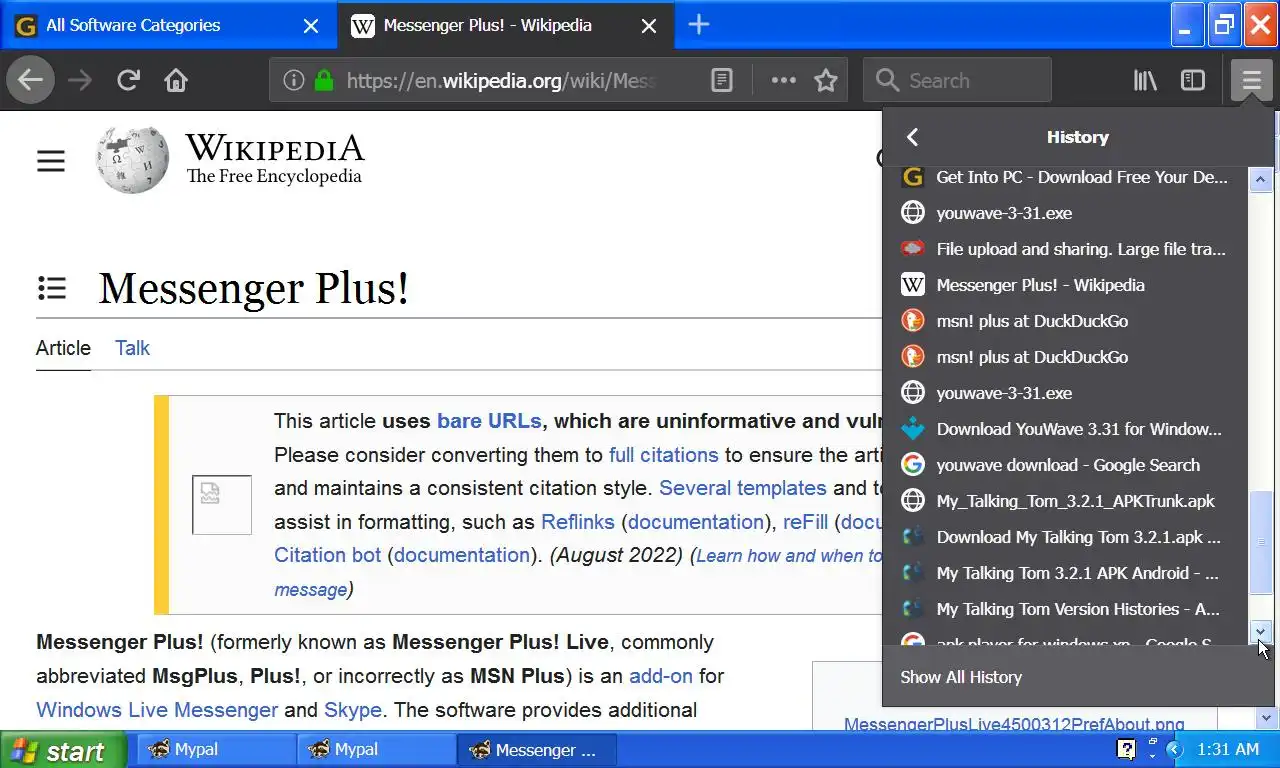
Task: Open Download YouWave 3.31 history entry
Action: click(1065, 429)
